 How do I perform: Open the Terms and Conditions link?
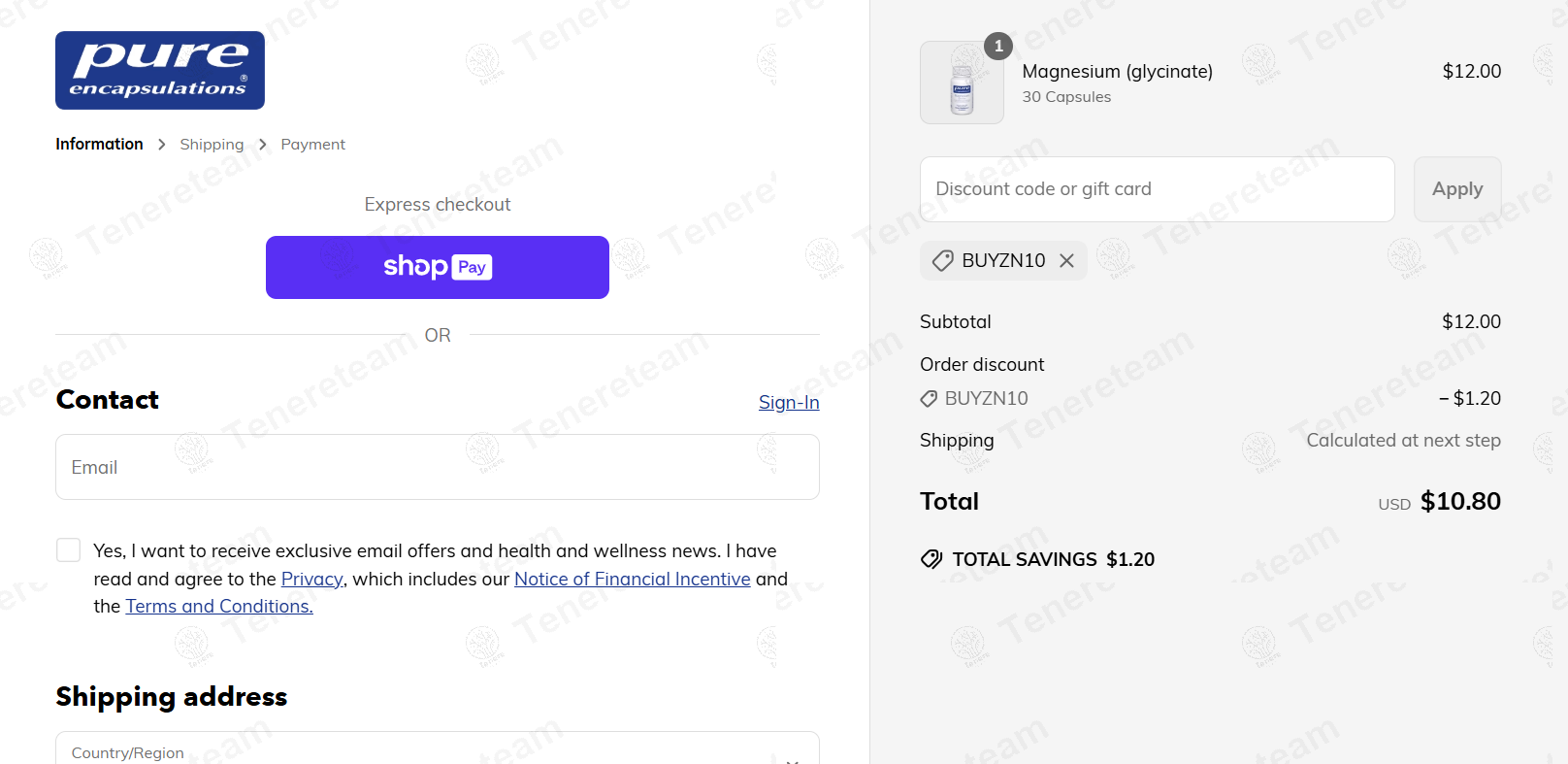pyautogui.click(x=218, y=607)
